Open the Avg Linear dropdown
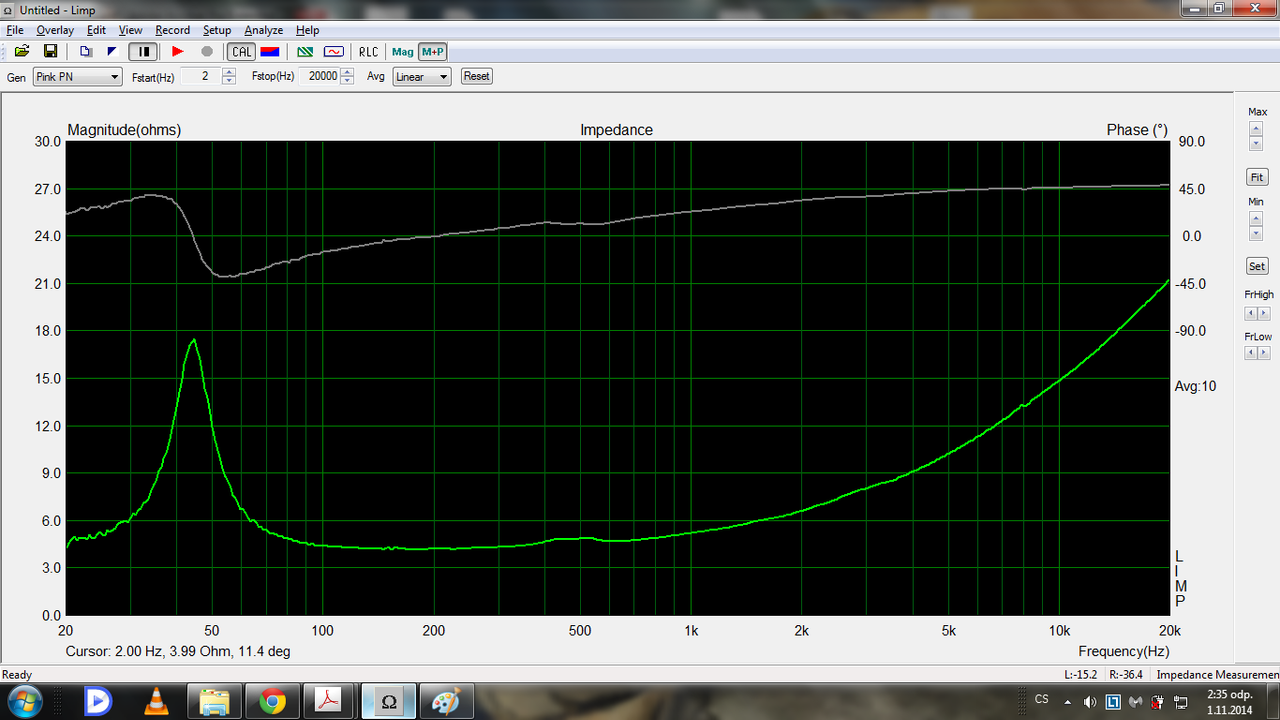Image resolution: width=1280 pixels, height=720 pixels. 421,77
